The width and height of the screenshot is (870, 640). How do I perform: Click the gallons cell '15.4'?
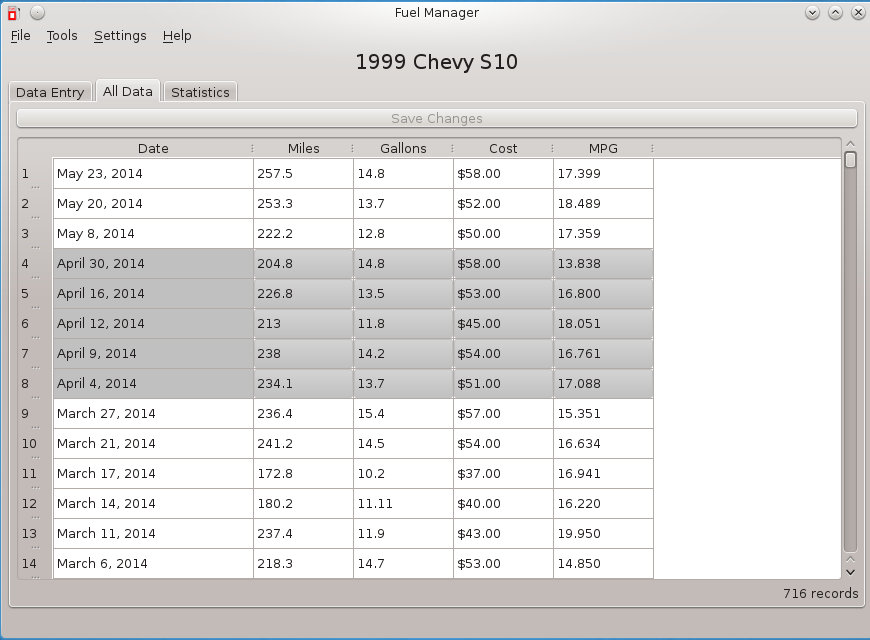(403, 414)
